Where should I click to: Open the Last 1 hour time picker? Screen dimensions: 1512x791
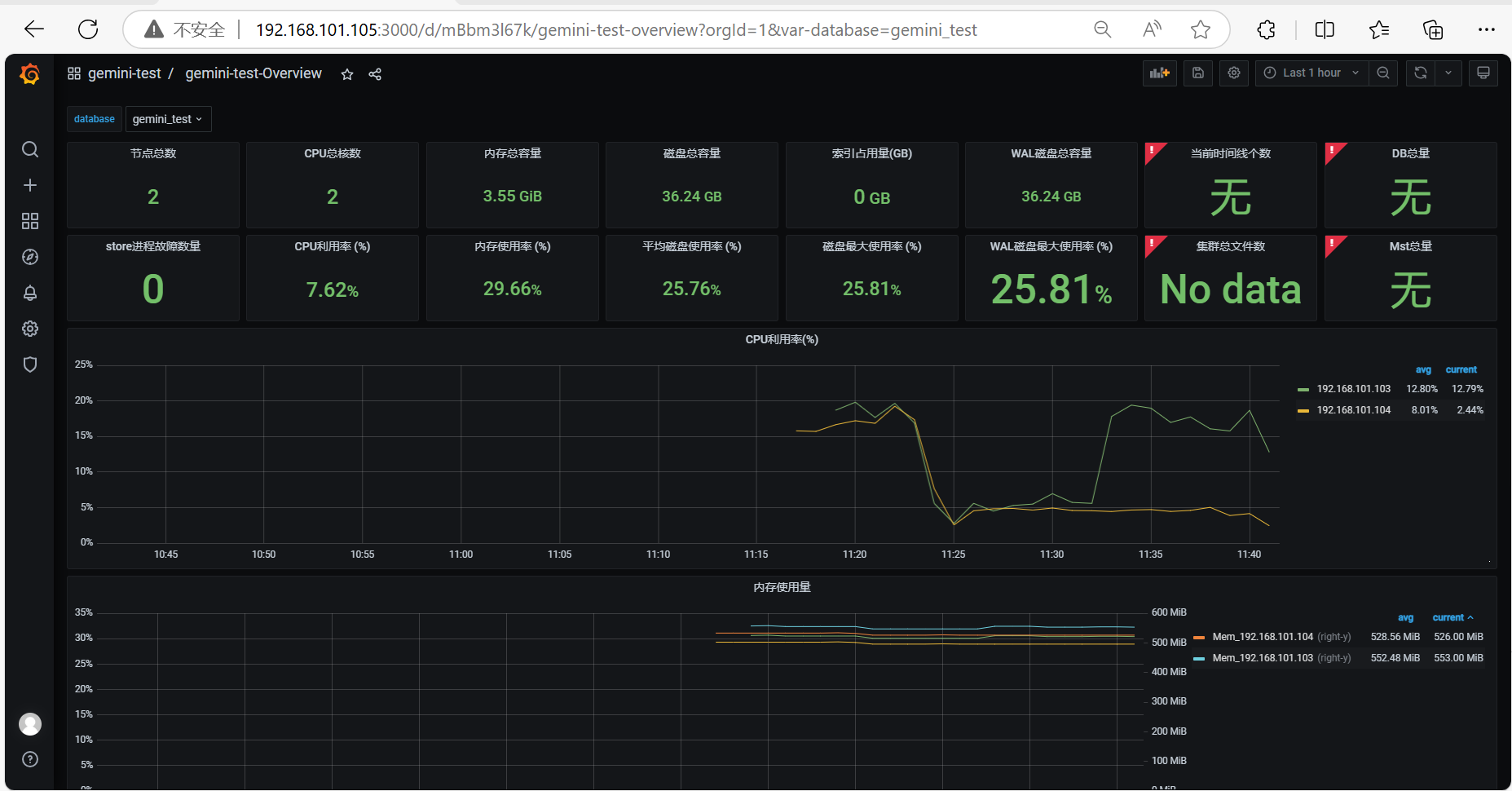point(1311,73)
